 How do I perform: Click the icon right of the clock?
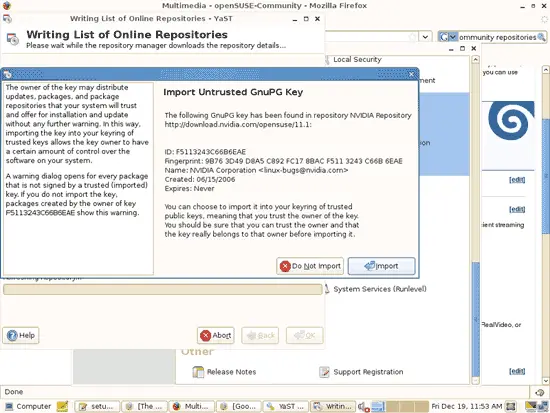coord(511,407)
